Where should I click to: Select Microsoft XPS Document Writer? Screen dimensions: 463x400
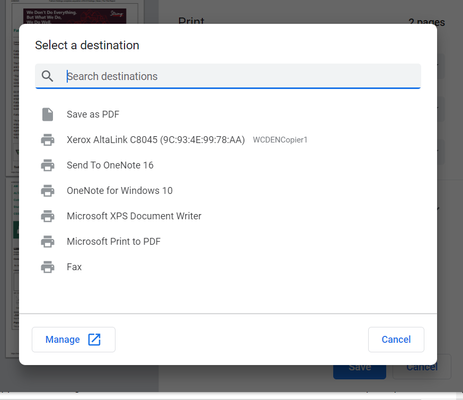pos(134,216)
